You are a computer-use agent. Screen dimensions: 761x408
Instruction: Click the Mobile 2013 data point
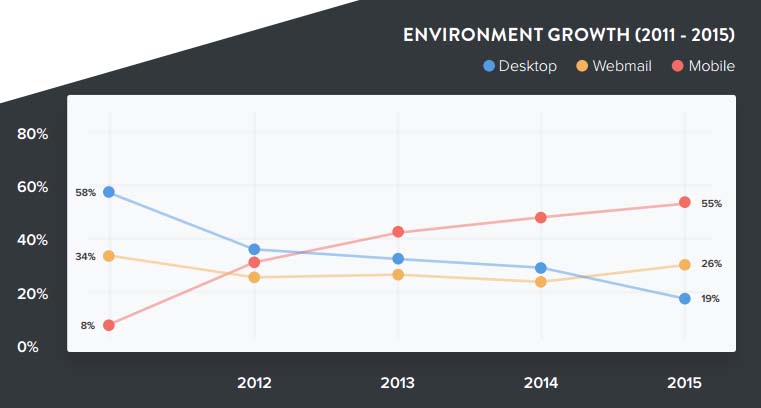pyautogui.click(x=398, y=232)
